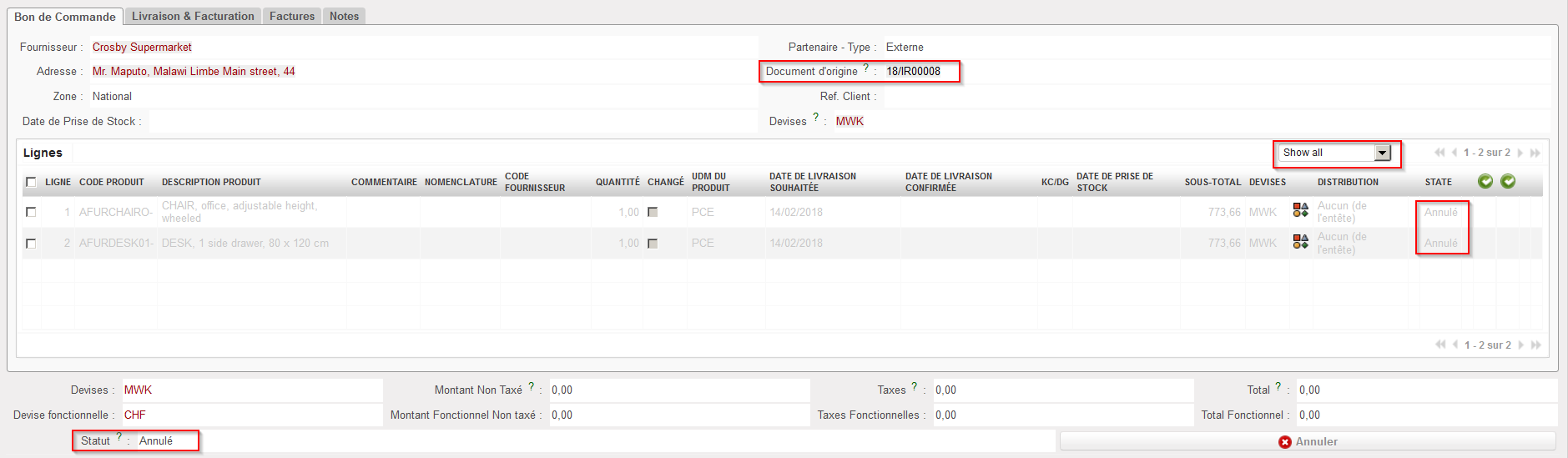Sort by the SOUS-TOTAL column header
Screen dimensions: 1568x458
(1213, 182)
